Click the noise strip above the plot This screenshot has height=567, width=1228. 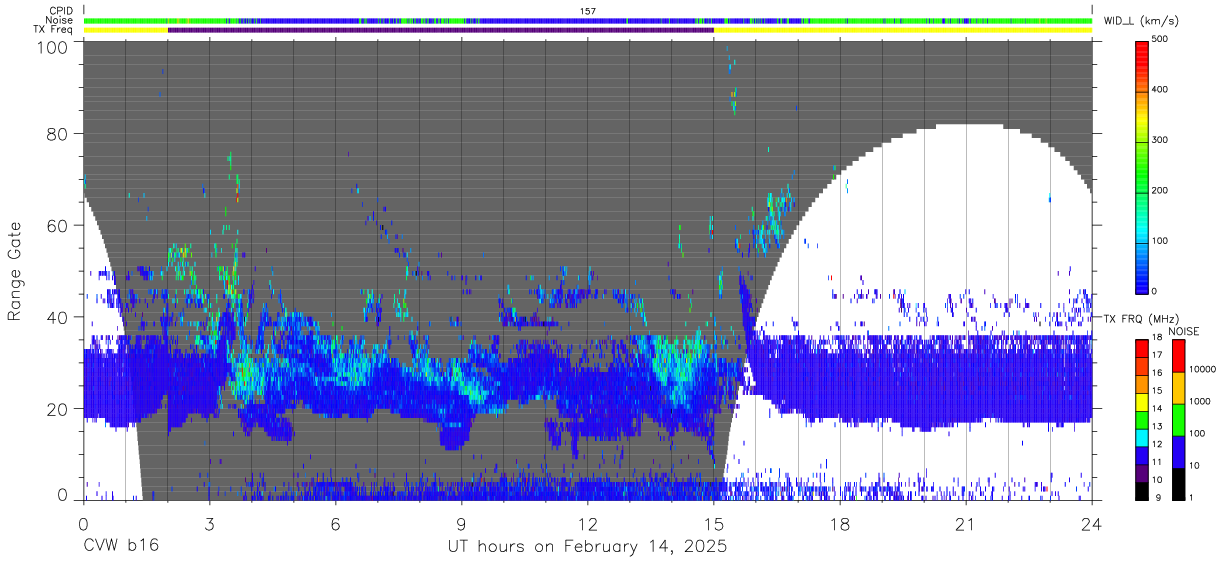588,20
